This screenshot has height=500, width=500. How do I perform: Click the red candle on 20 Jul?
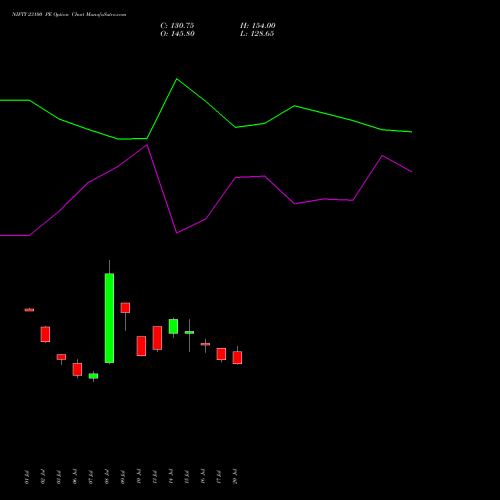coord(237,357)
